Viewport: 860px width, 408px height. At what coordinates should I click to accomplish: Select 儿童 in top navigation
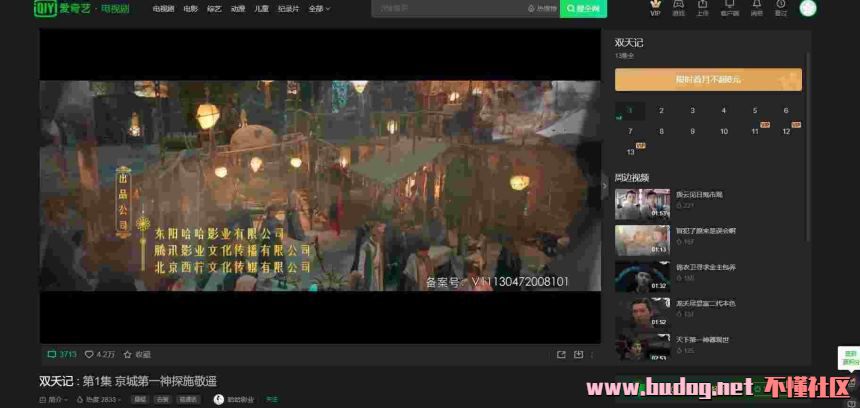click(261, 9)
